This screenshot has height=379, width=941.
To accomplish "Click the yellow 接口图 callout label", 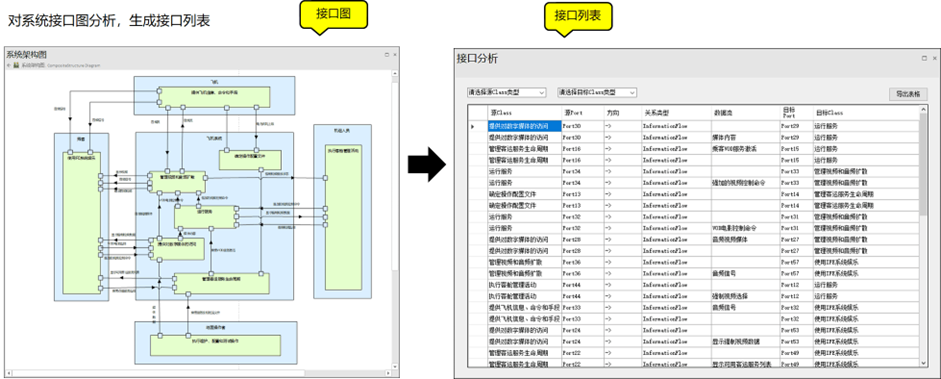I will (333, 13).
